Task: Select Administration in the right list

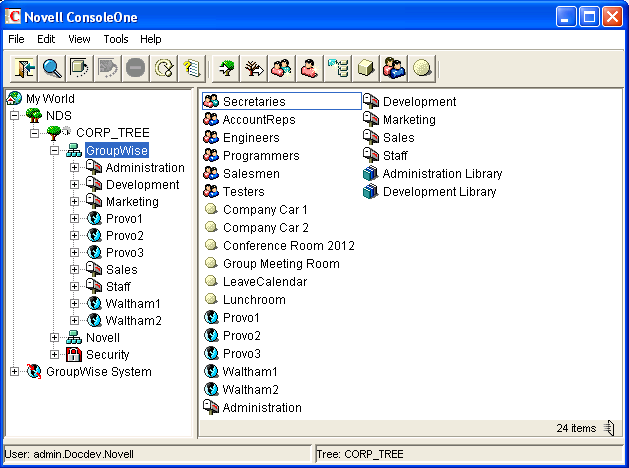Action: coord(262,407)
